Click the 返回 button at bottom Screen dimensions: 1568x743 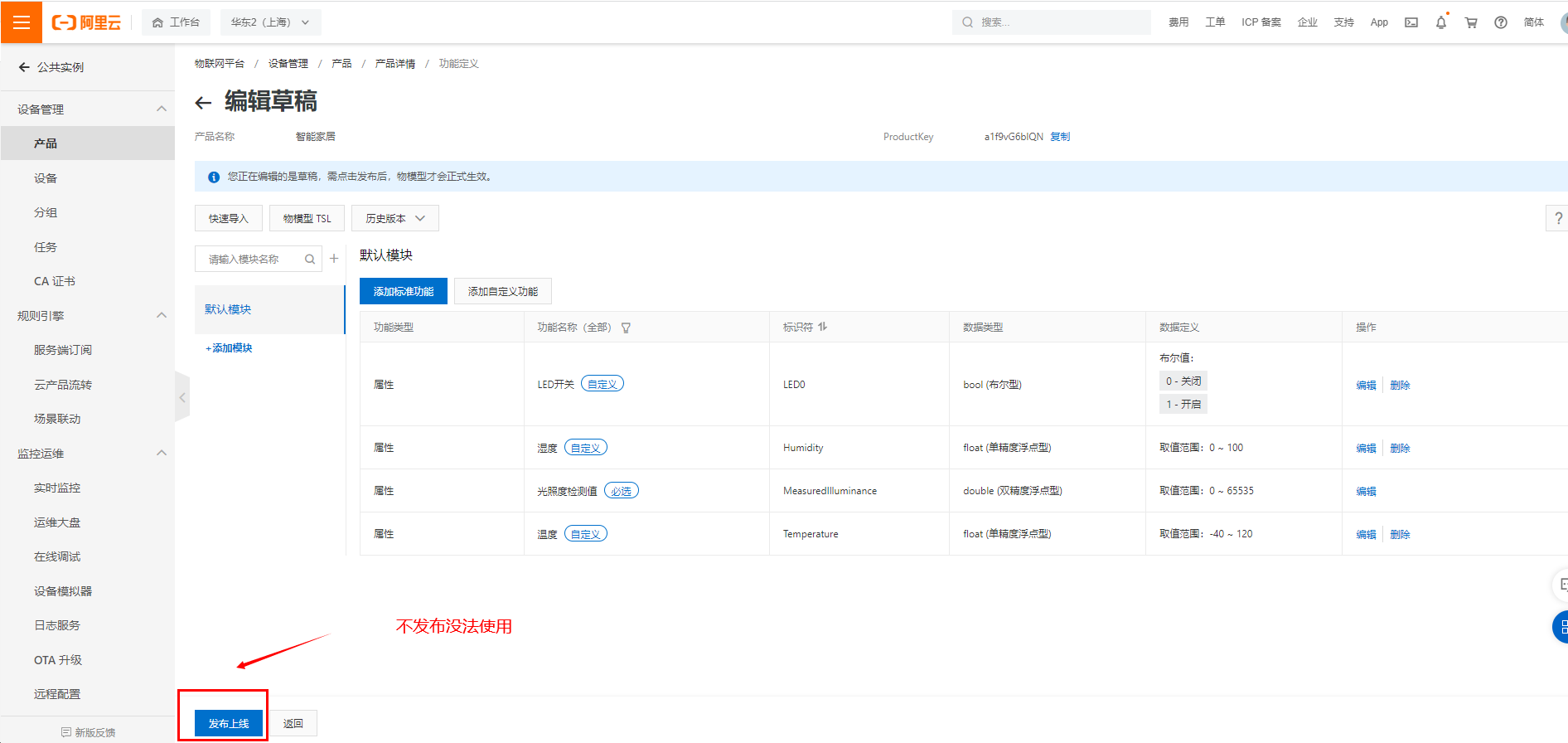293,723
